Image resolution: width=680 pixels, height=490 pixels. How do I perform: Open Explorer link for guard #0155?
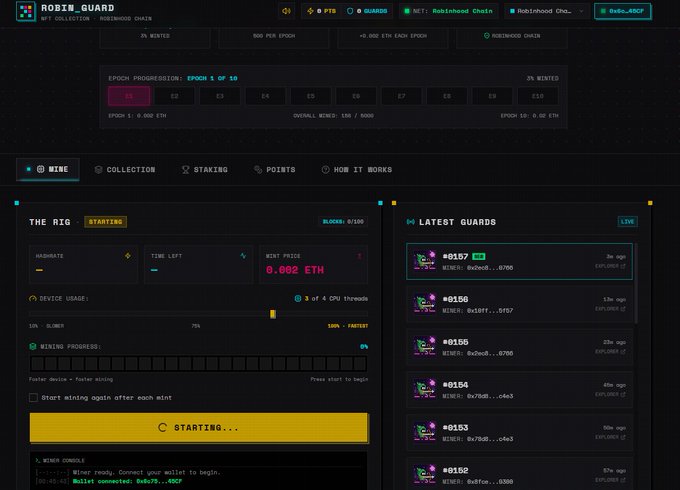click(610, 352)
